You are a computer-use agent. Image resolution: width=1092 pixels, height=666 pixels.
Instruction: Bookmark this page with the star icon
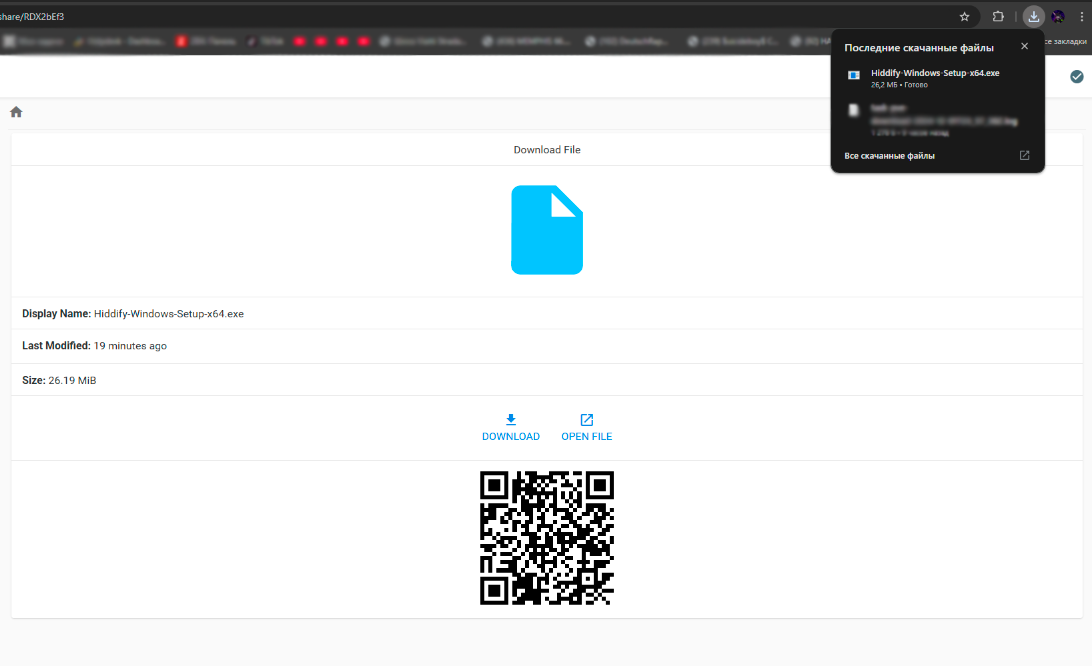point(965,17)
